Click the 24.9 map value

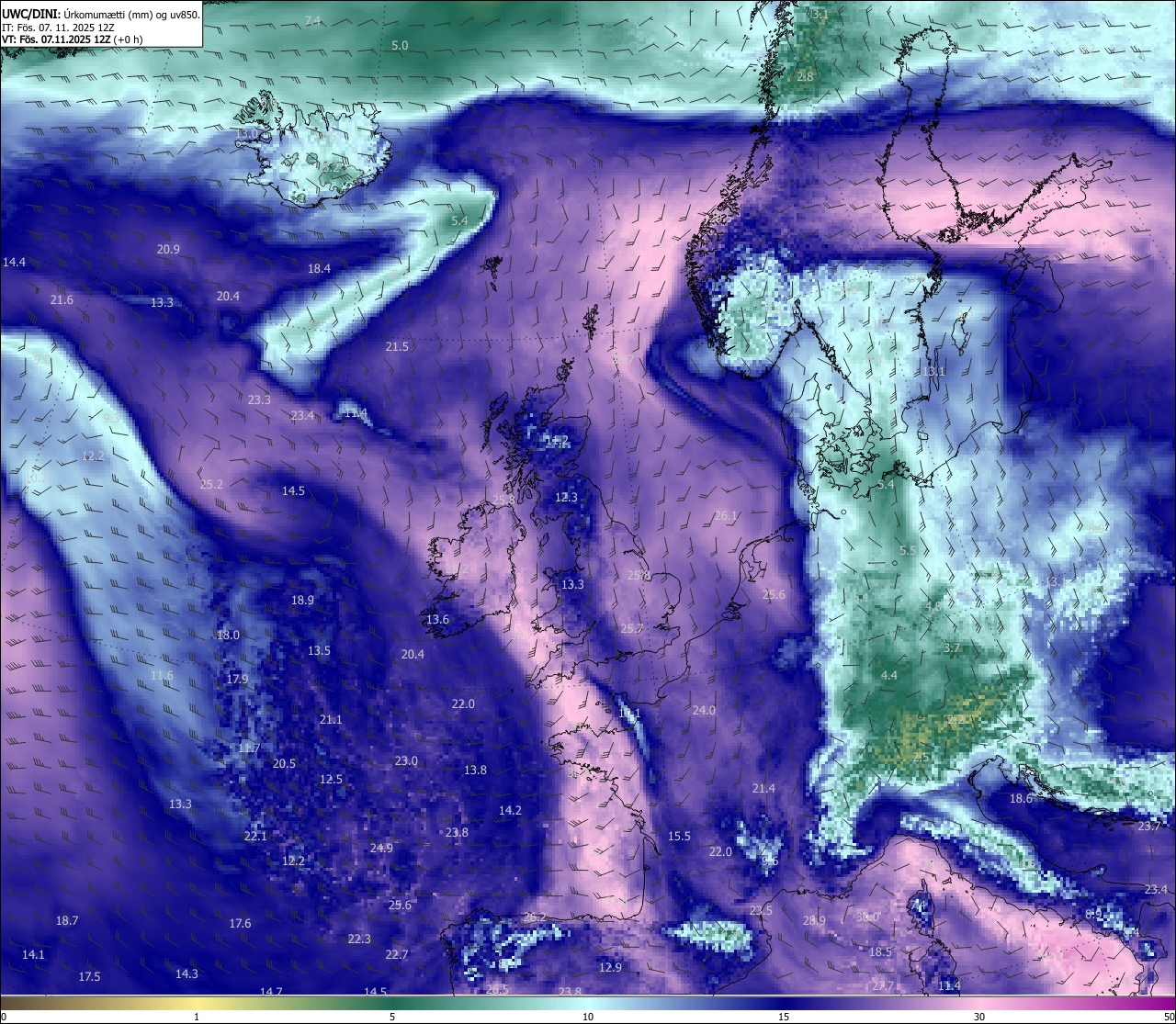pos(381,848)
